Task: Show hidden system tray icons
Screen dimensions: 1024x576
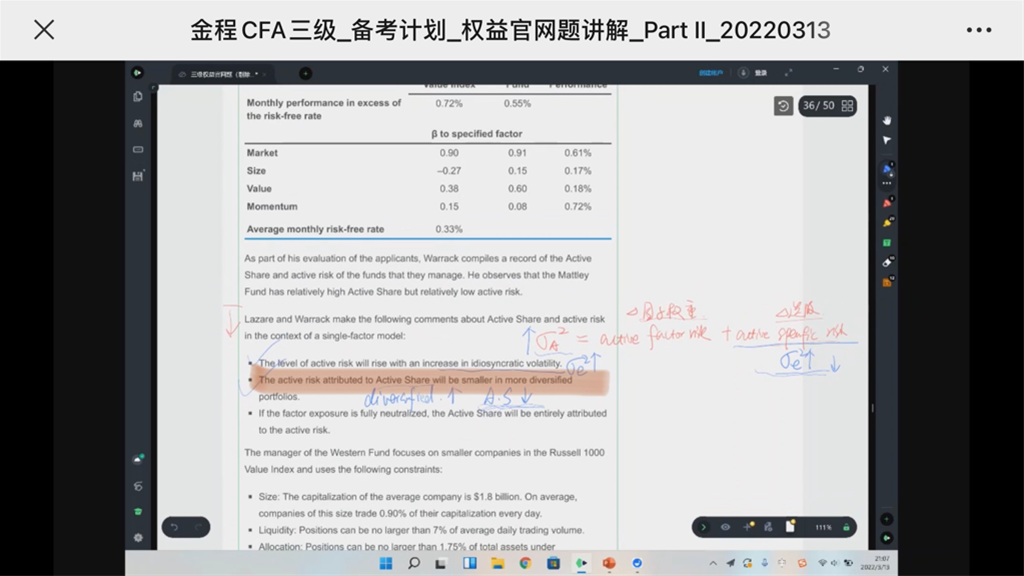Action: click(713, 563)
